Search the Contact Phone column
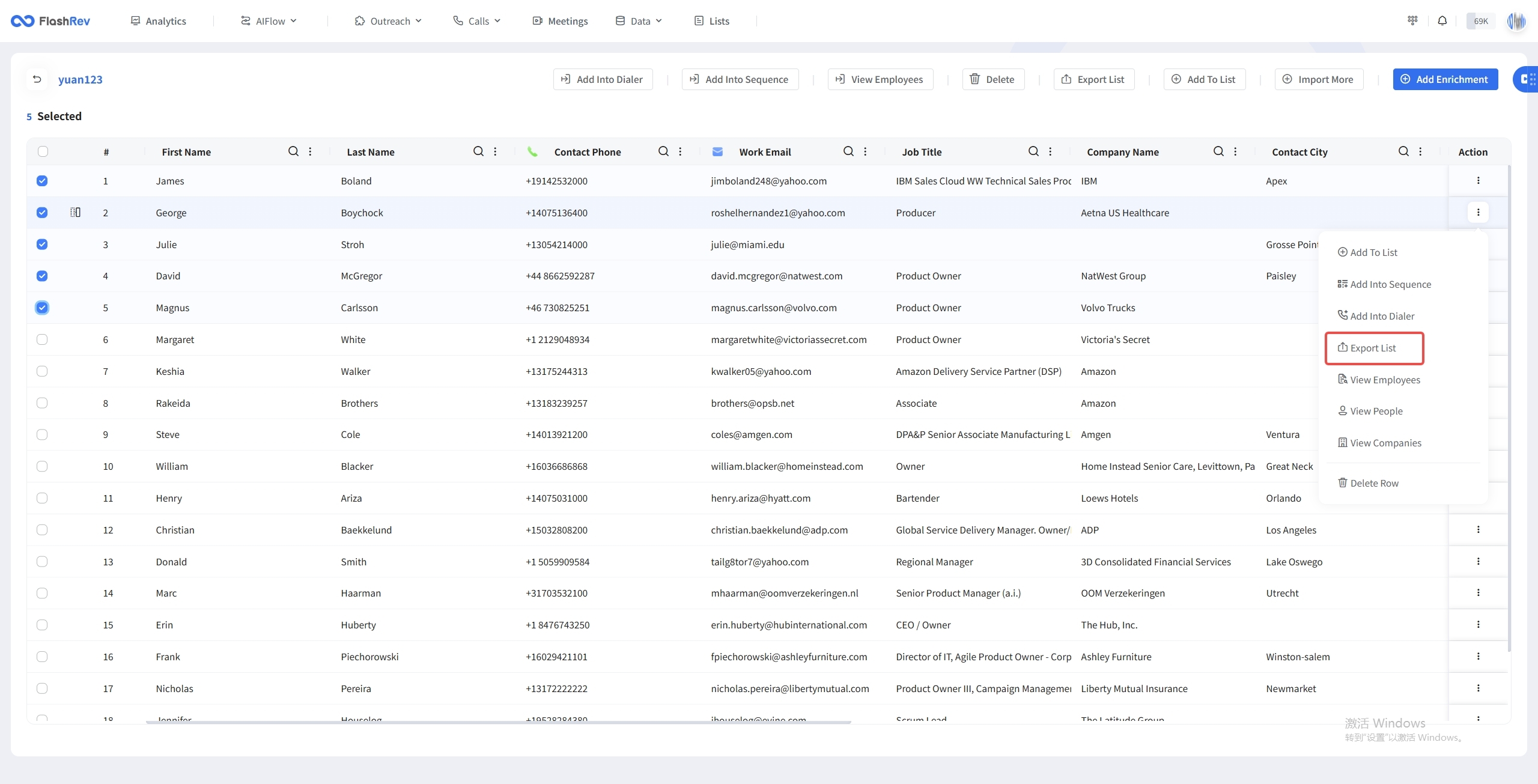The height and width of the screenshot is (784, 1538). tap(663, 151)
